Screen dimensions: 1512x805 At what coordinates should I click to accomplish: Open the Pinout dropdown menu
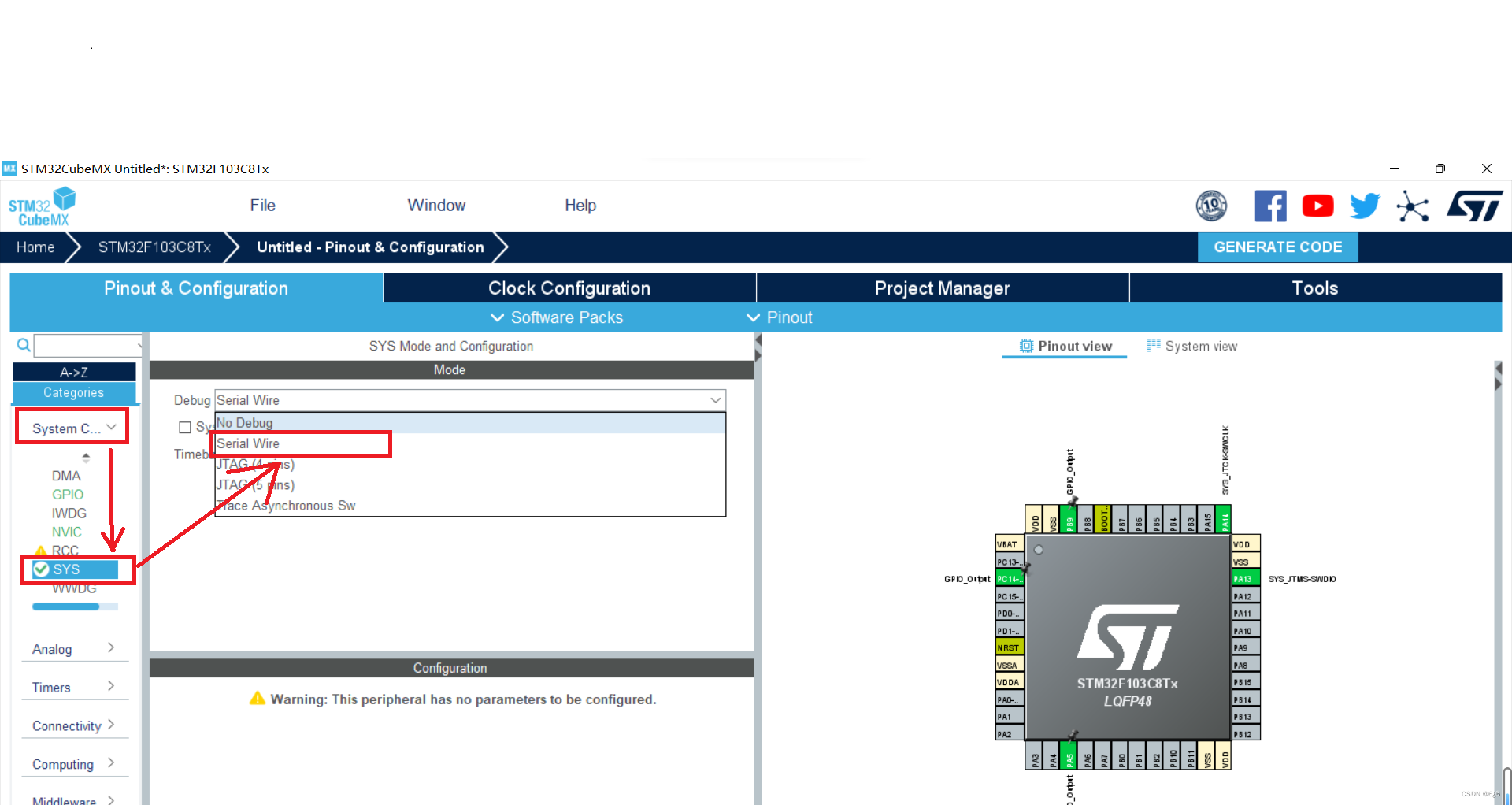[x=780, y=317]
